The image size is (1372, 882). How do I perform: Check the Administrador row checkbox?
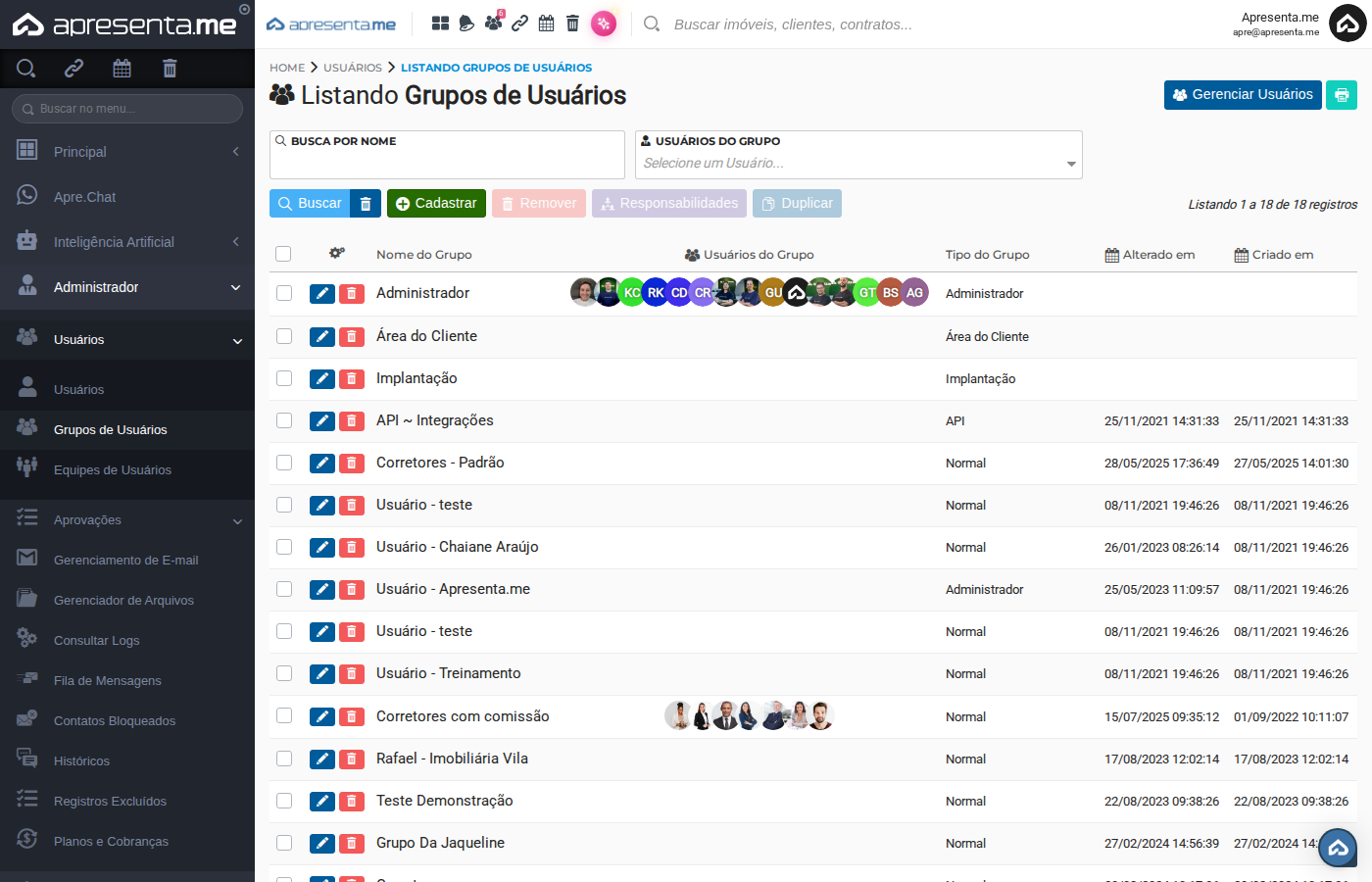click(x=284, y=293)
